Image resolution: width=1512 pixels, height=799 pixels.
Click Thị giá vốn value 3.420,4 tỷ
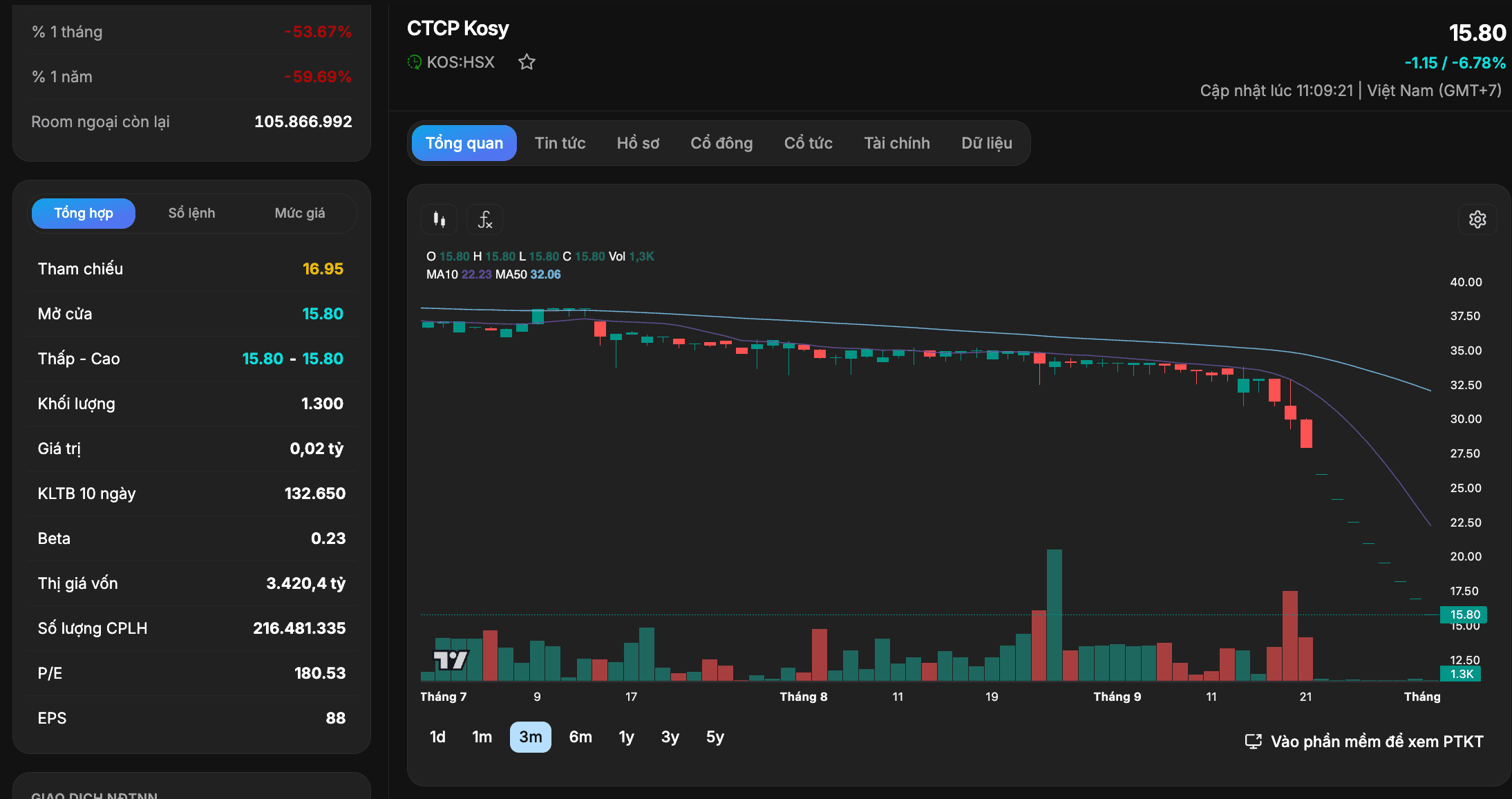tap(306, 583)
